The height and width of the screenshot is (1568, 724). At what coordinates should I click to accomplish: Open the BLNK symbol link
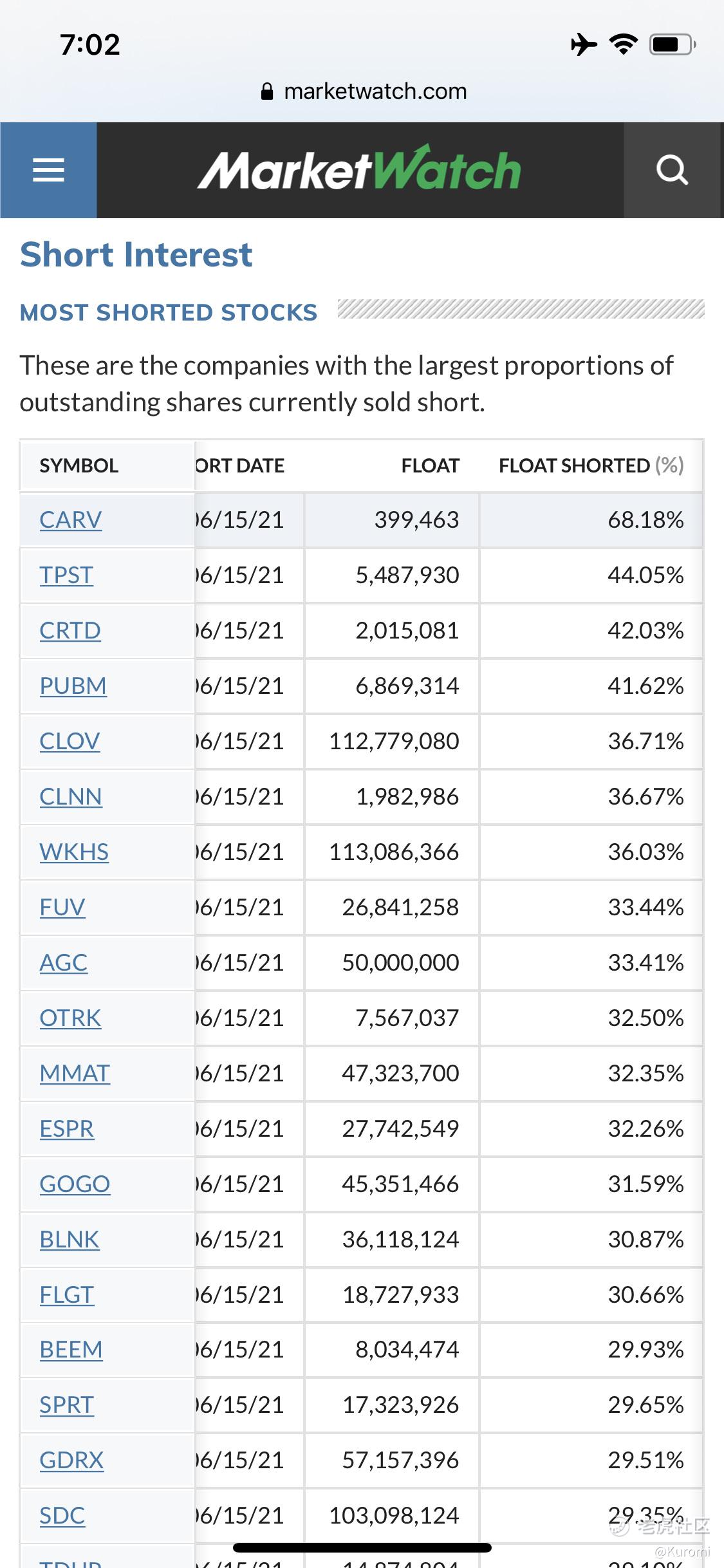coord(70,1240)
